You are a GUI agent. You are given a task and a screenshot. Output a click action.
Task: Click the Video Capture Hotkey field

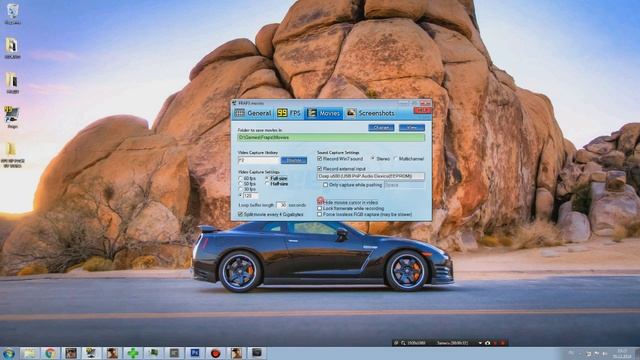pos(258,160)
